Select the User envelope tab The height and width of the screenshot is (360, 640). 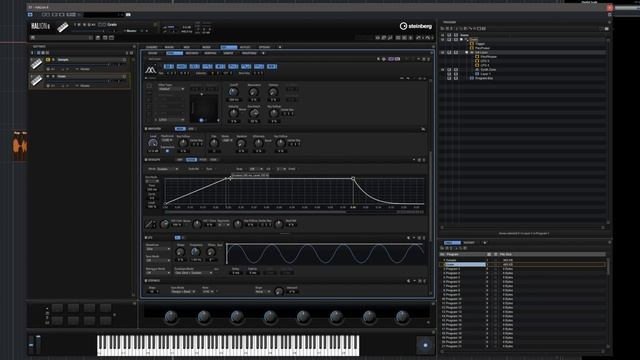pyautogui.click(x=213, y=160)
